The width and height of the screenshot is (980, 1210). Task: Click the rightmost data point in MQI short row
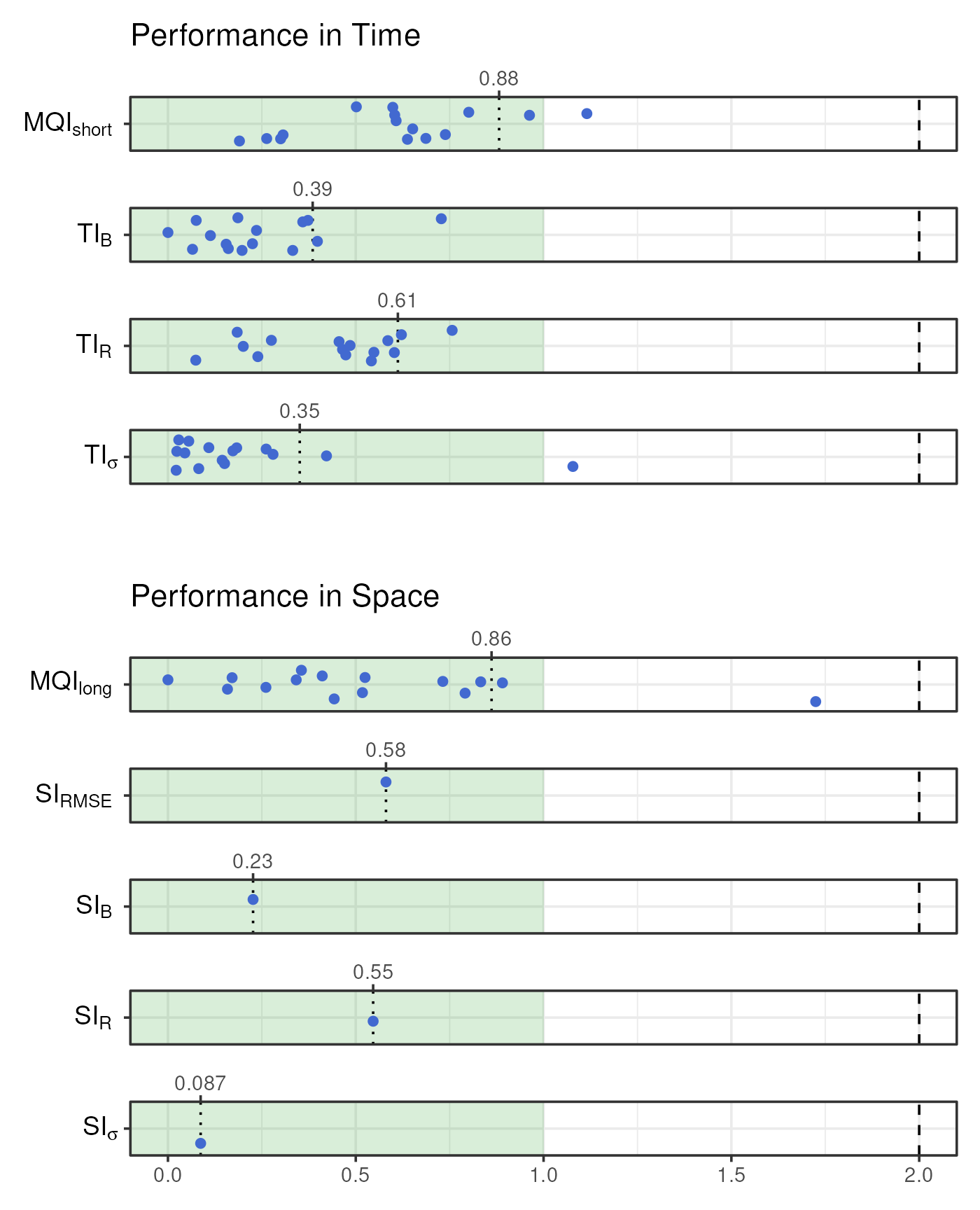click(x=587, y=113)
